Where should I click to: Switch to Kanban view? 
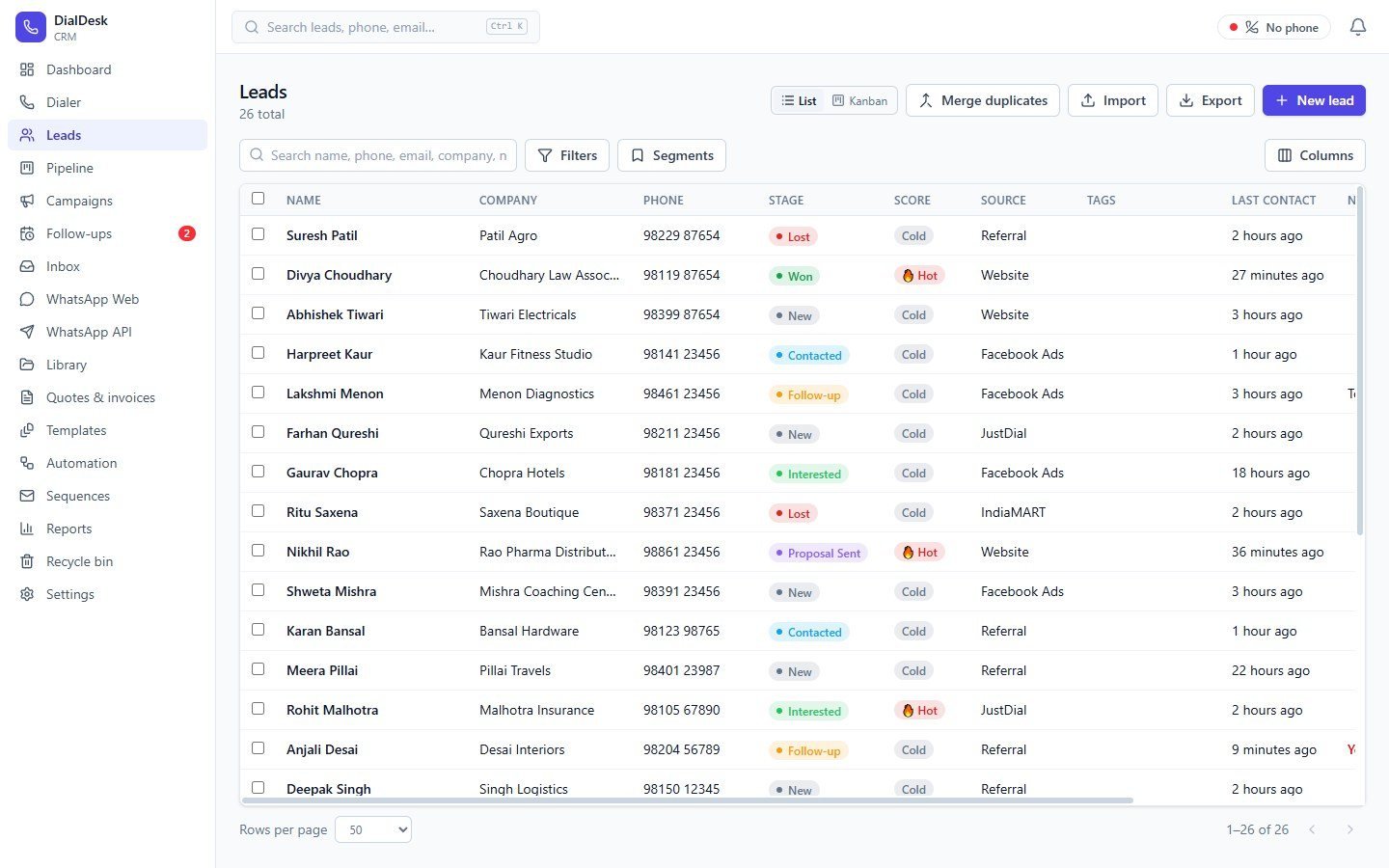pos(859,100)
